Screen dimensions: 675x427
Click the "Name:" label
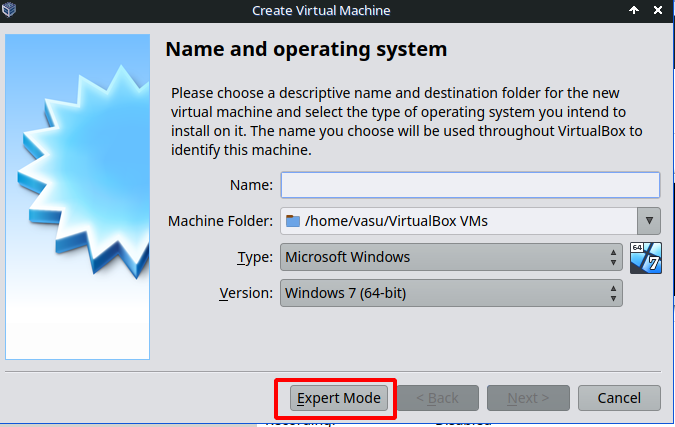pos(250,185)
